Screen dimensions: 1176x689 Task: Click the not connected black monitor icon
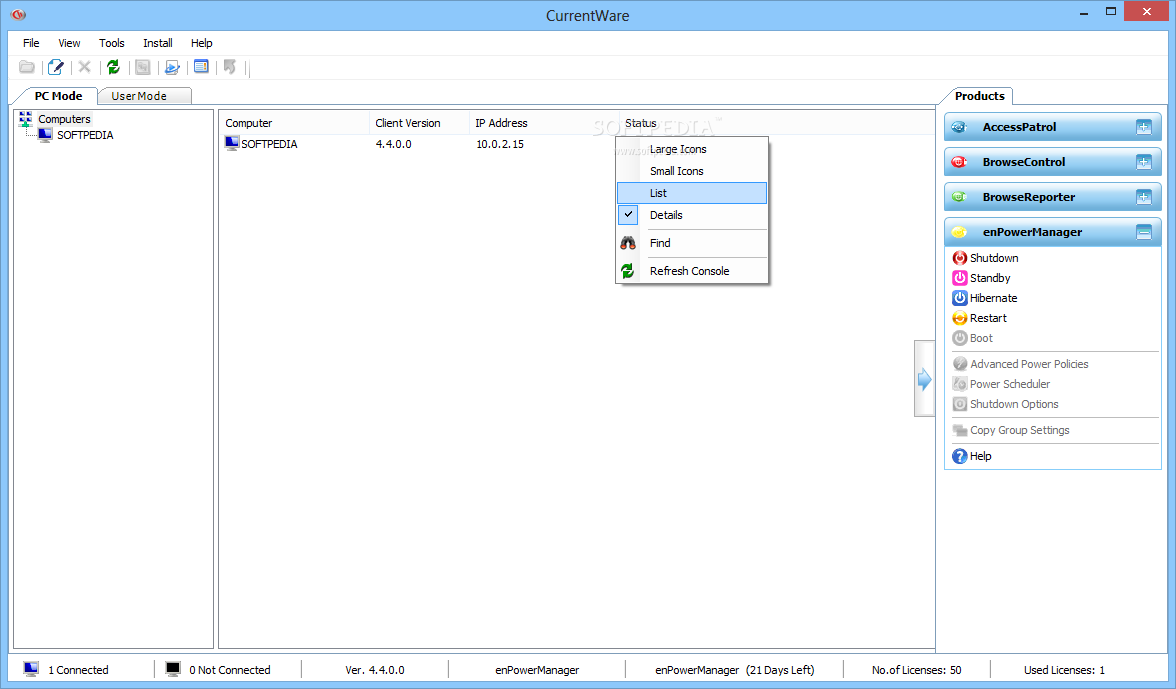[x=172, y=669]
